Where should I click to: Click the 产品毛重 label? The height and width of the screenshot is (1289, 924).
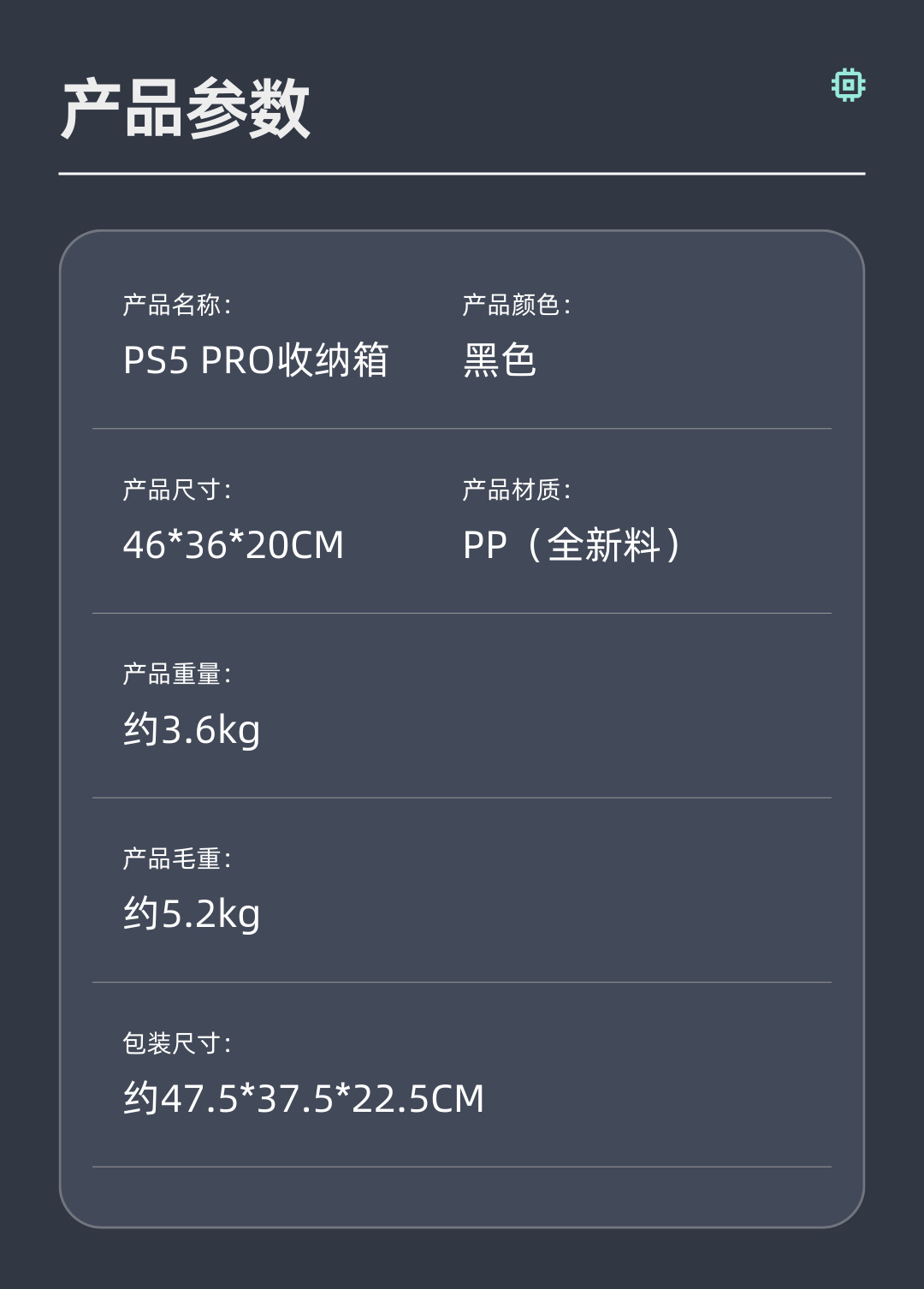tap(176, 858)
